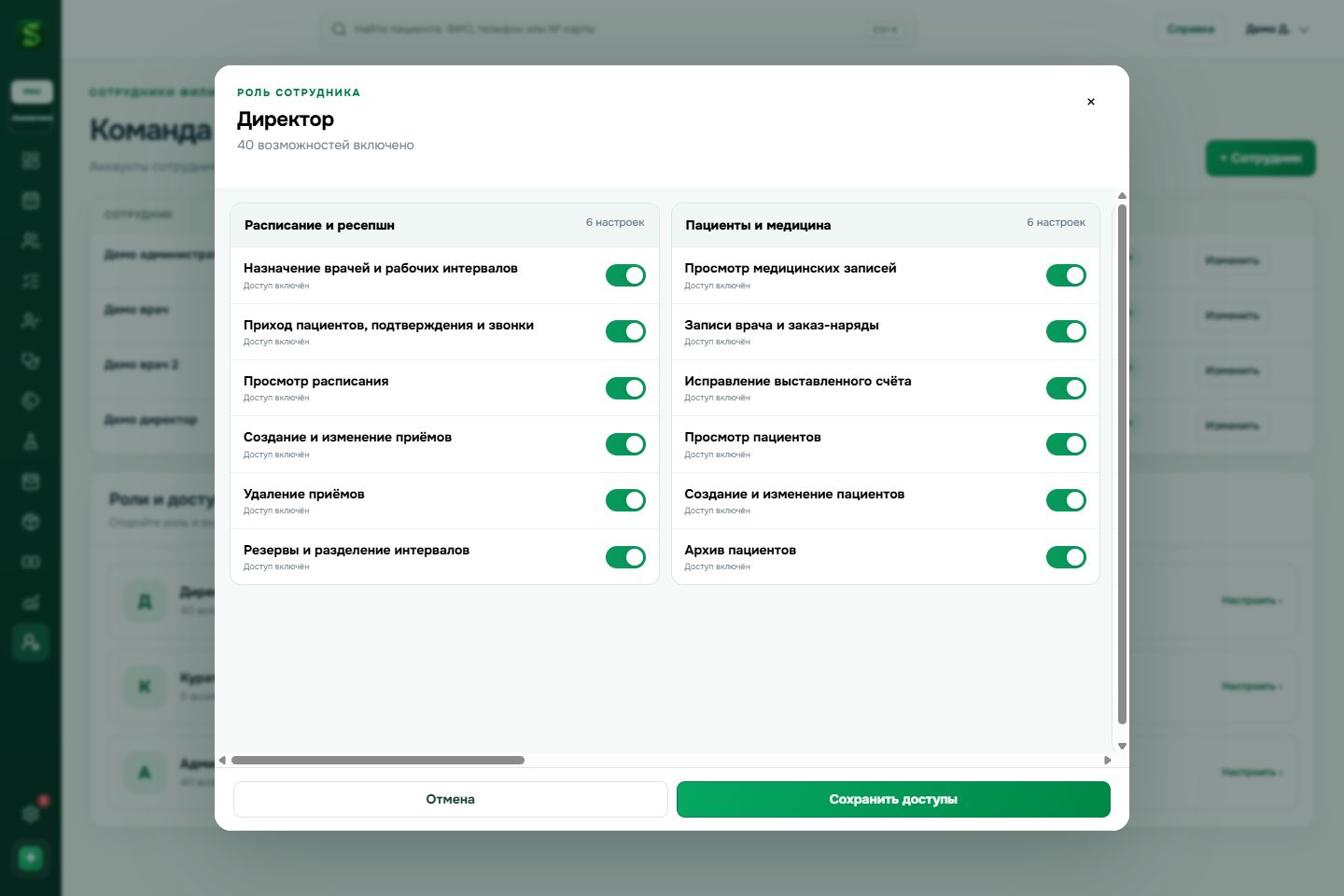This screenshot has width=1344, height=896.
Task: Close the Директор role dialog with X
Action: pyautogui.click(x=1090, y=102)
